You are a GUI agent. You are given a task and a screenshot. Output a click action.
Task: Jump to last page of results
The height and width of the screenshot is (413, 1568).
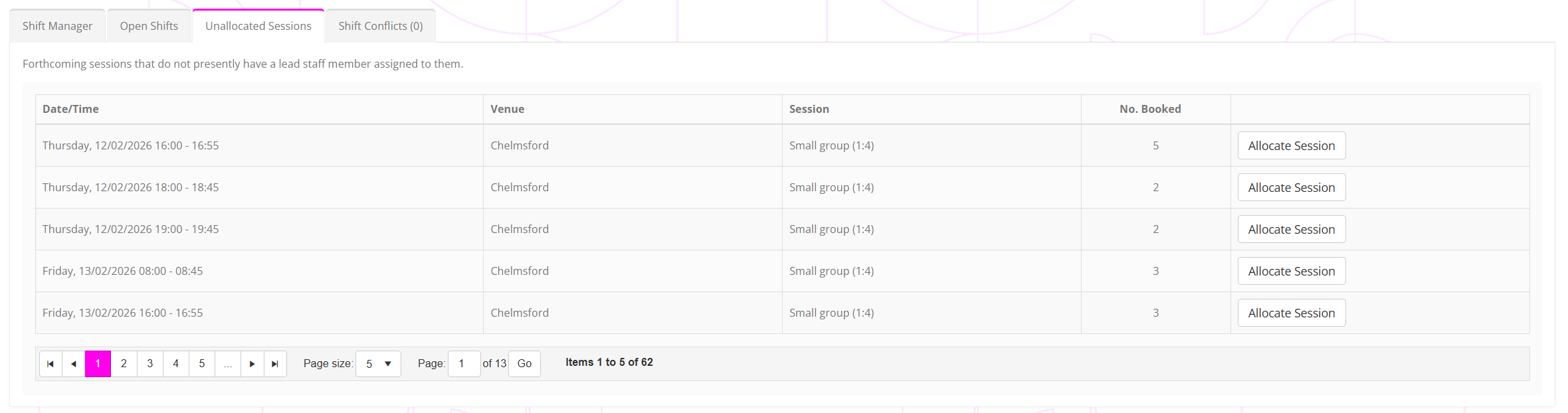[275, 364]
